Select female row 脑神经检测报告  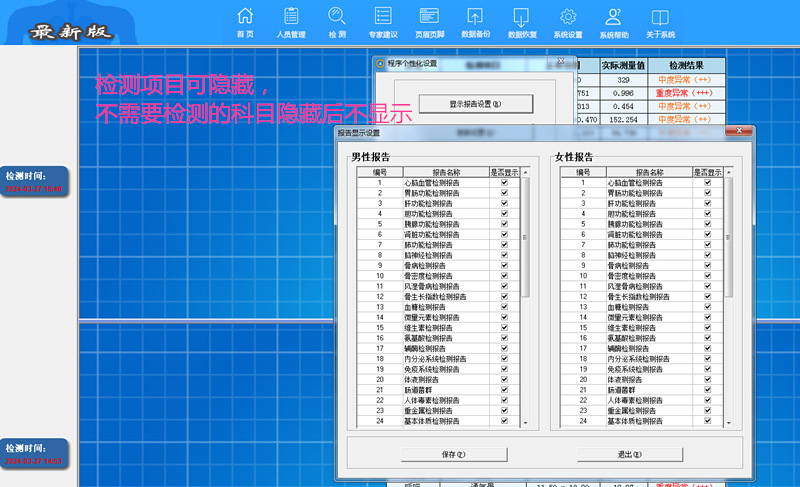tap(641, 255)
